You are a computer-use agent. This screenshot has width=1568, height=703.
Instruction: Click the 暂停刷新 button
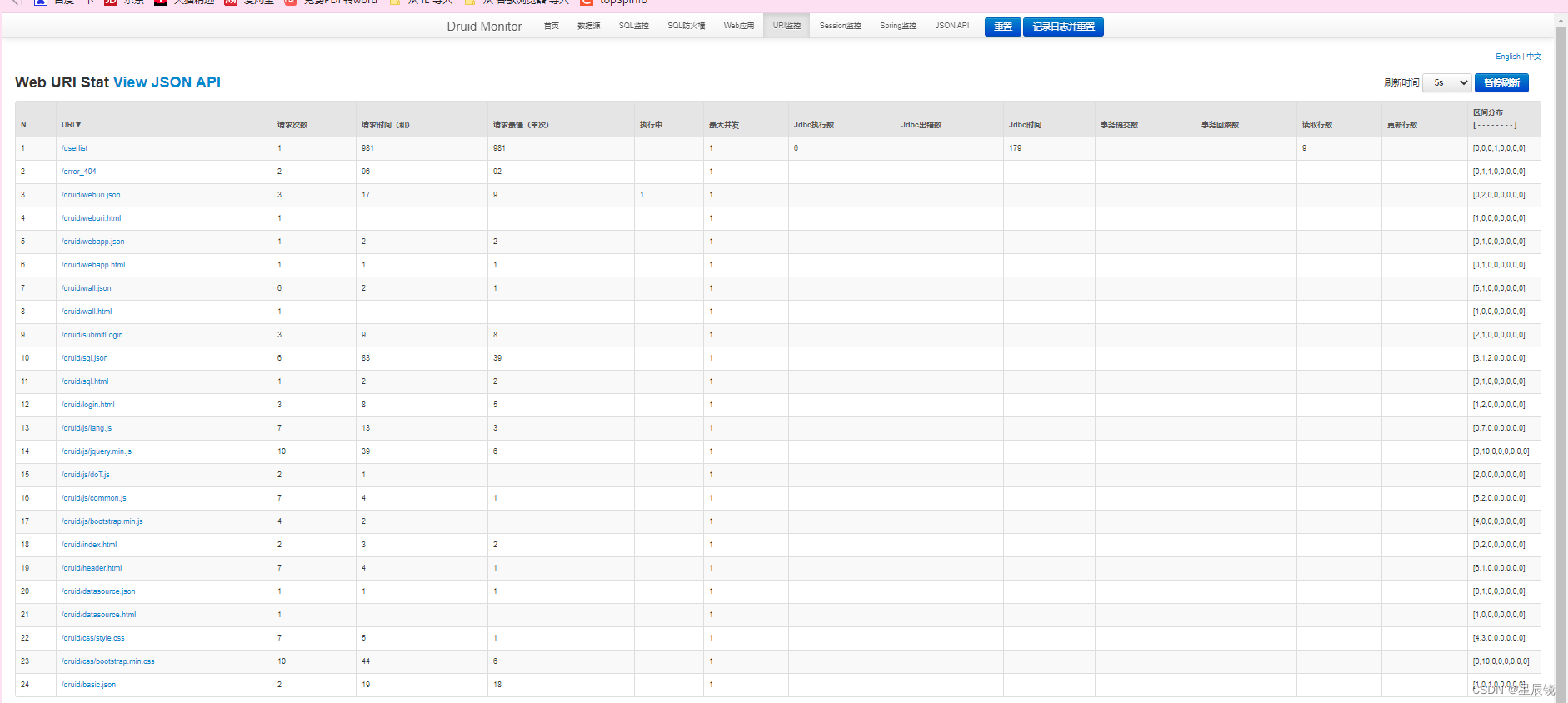pyautogui.click(x=1501, y=82)
